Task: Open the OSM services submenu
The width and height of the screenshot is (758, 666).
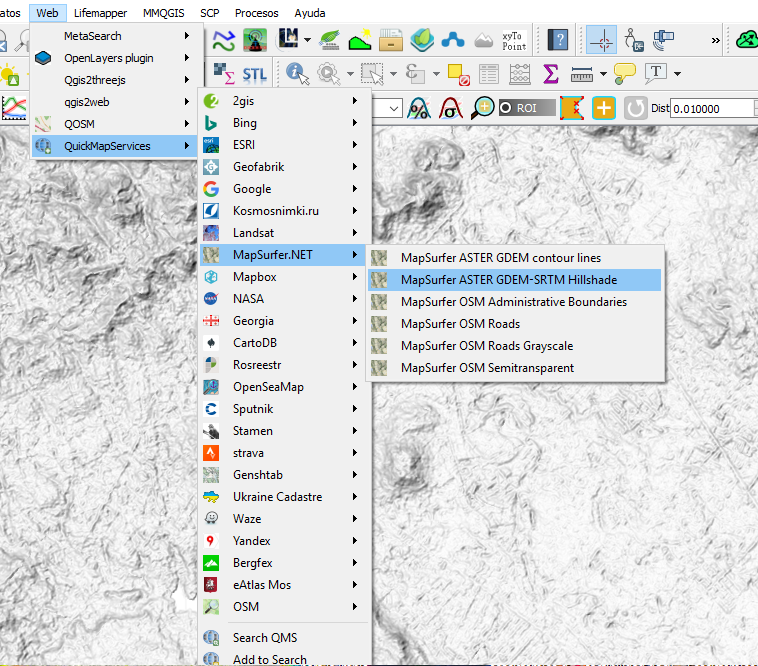Action: pos(285,607)
